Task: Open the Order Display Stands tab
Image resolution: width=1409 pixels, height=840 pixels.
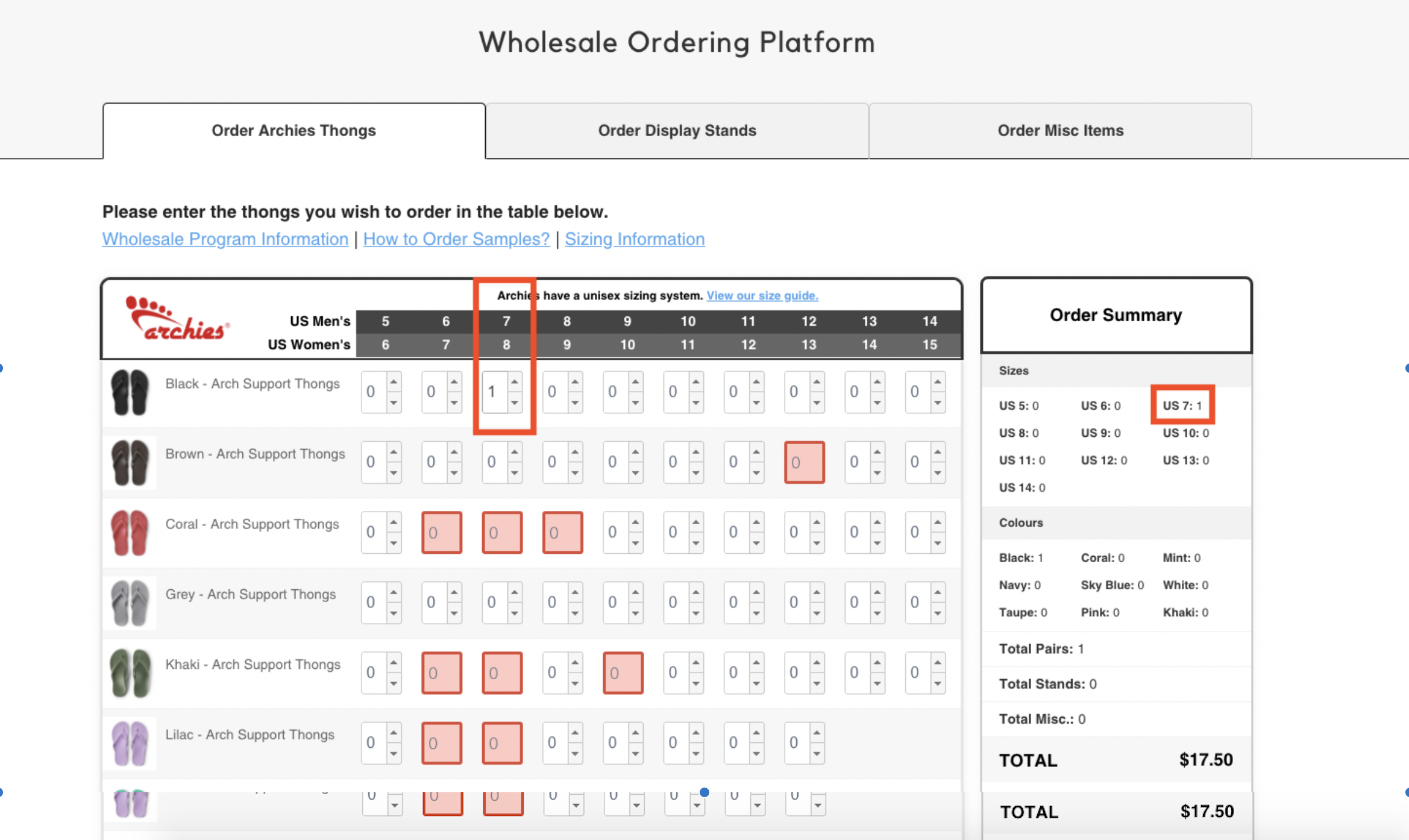Action: [x=677, y=130]
